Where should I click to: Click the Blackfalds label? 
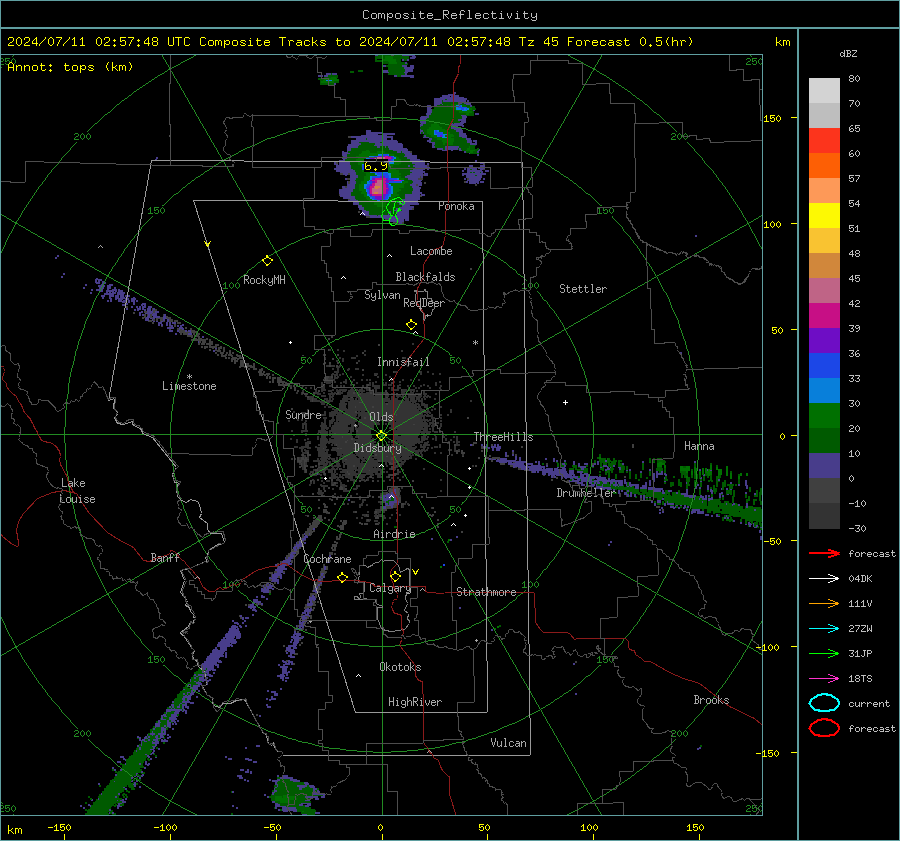pyautogui.click(x=425, y=277)
